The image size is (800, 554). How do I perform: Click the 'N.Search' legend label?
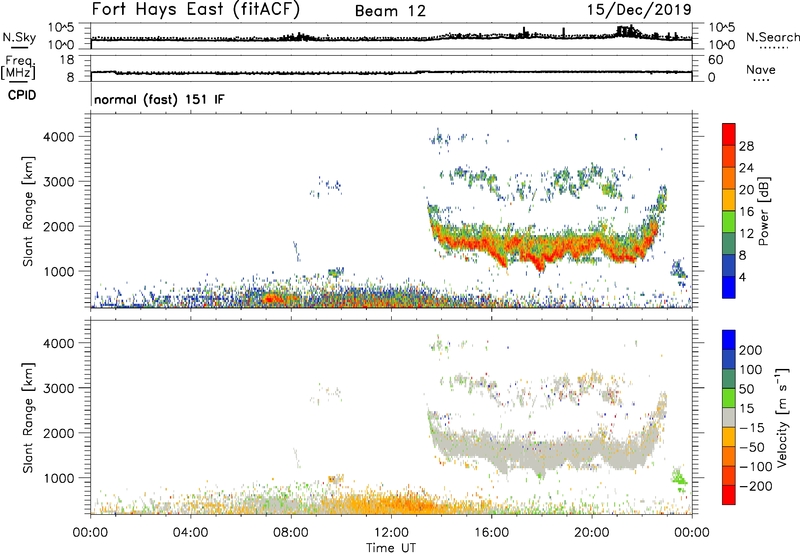click(x=772, y=37)
